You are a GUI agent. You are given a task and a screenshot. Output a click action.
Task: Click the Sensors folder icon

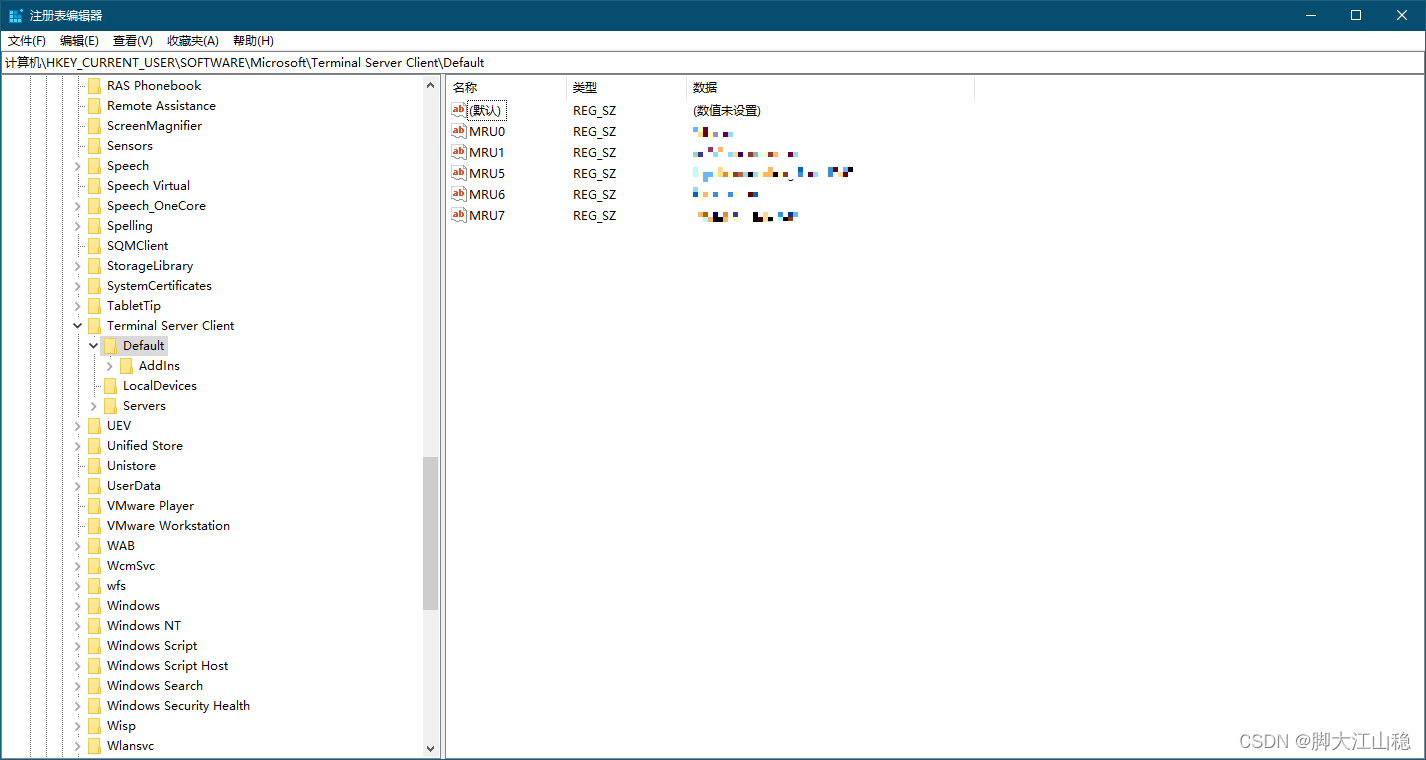94,146
